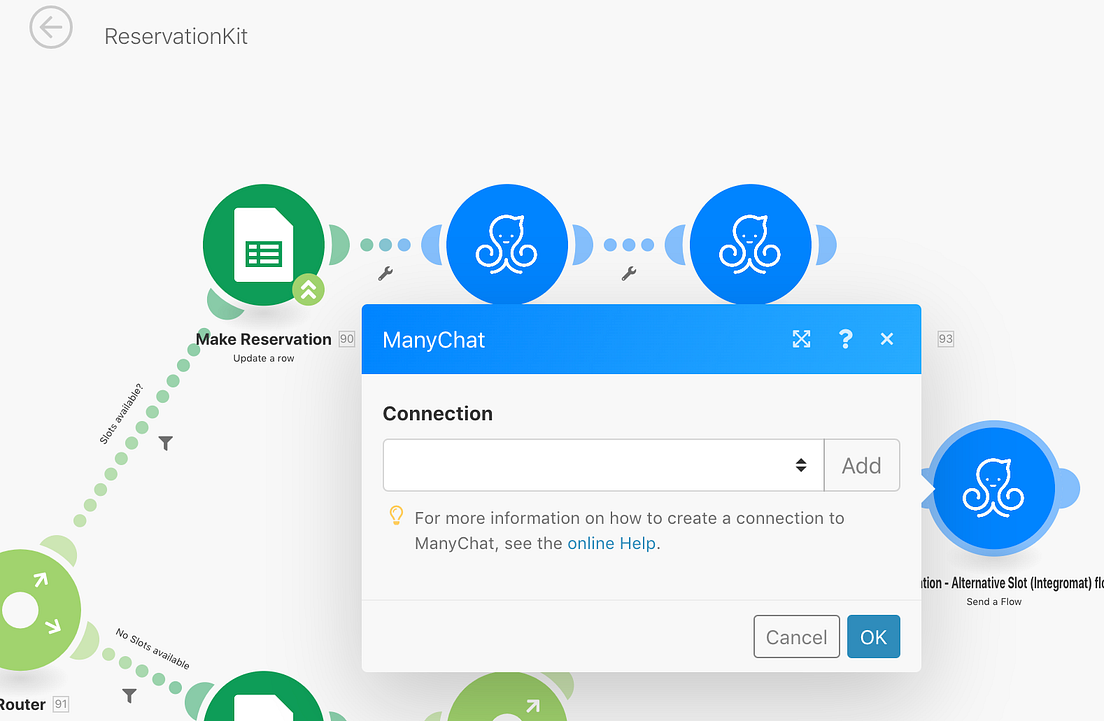Click the Make Reservation module label

point(263,339)
